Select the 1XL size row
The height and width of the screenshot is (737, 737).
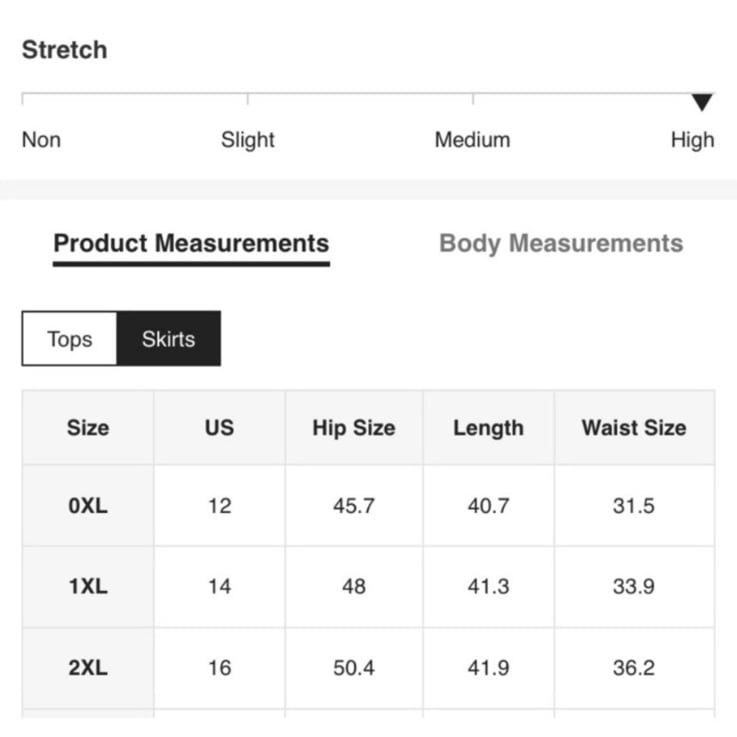(x=368, y=587)
